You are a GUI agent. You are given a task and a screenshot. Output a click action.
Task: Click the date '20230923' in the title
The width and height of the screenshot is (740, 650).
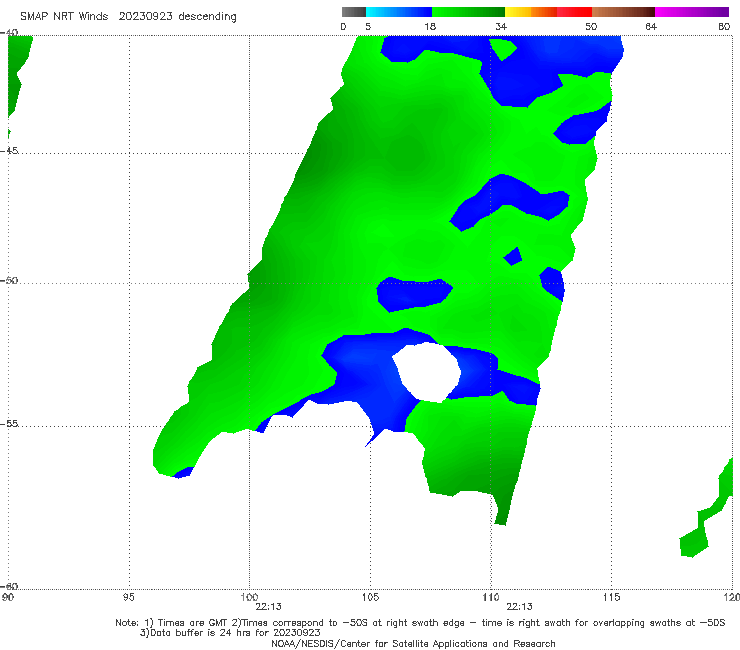click(x=145, y=17)
